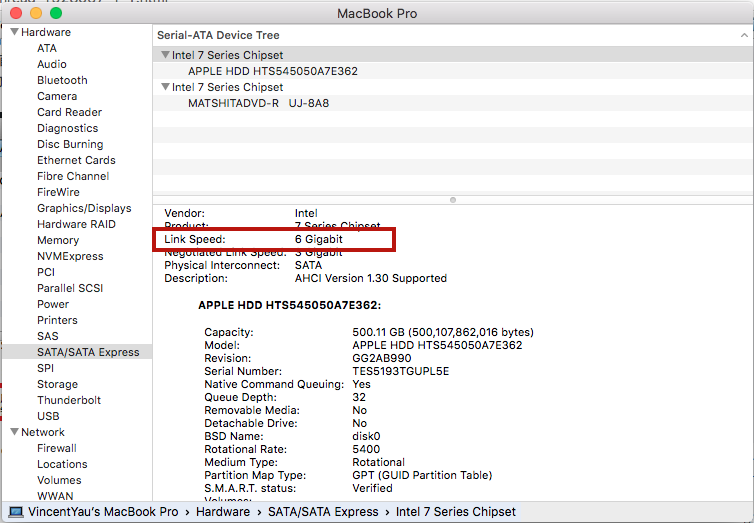Click the S.M.A.R.T. status Verified value

(x=372, y=488)
